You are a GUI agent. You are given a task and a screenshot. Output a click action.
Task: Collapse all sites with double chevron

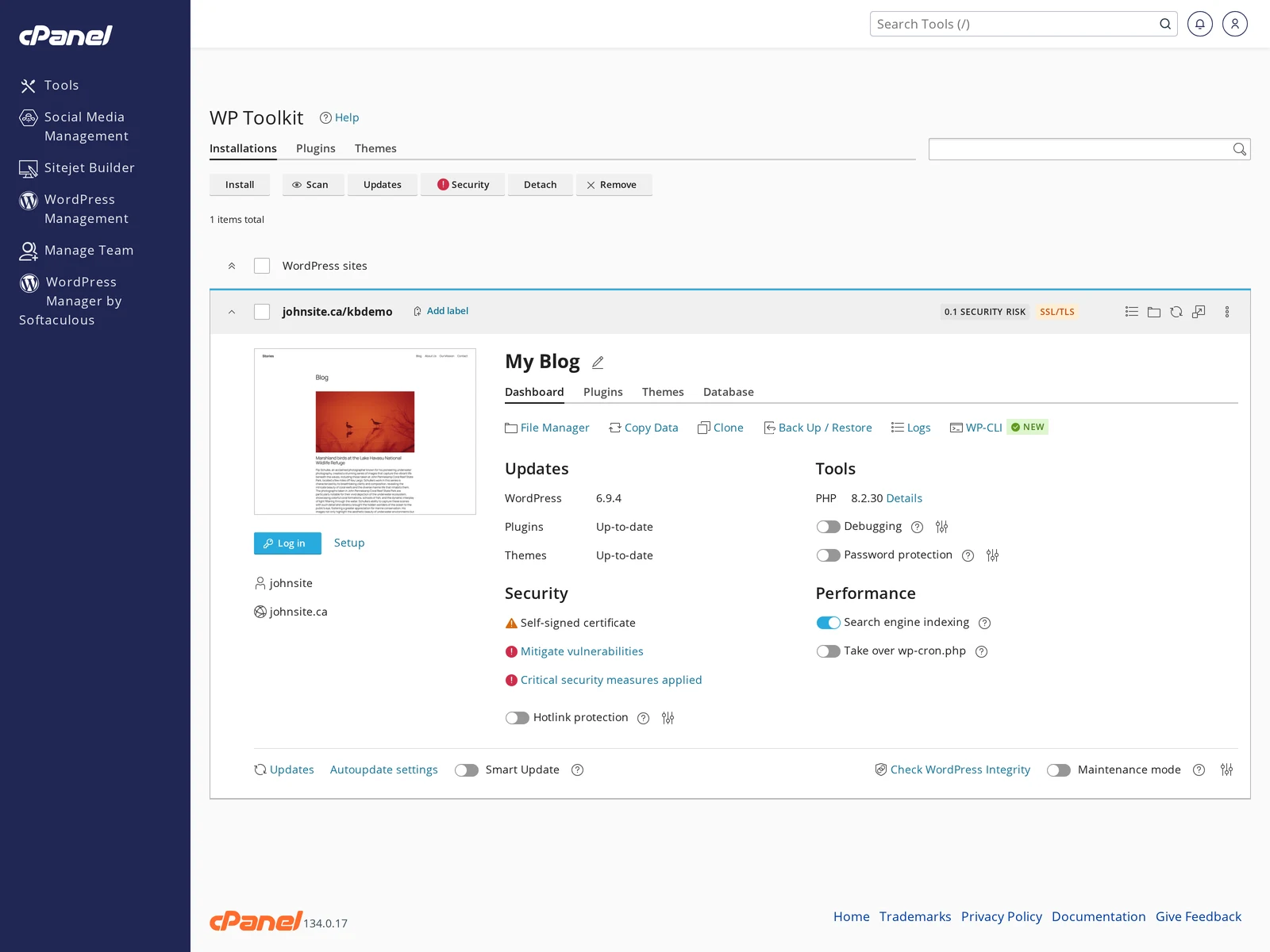pyautogui.click(x=232, y=266)
